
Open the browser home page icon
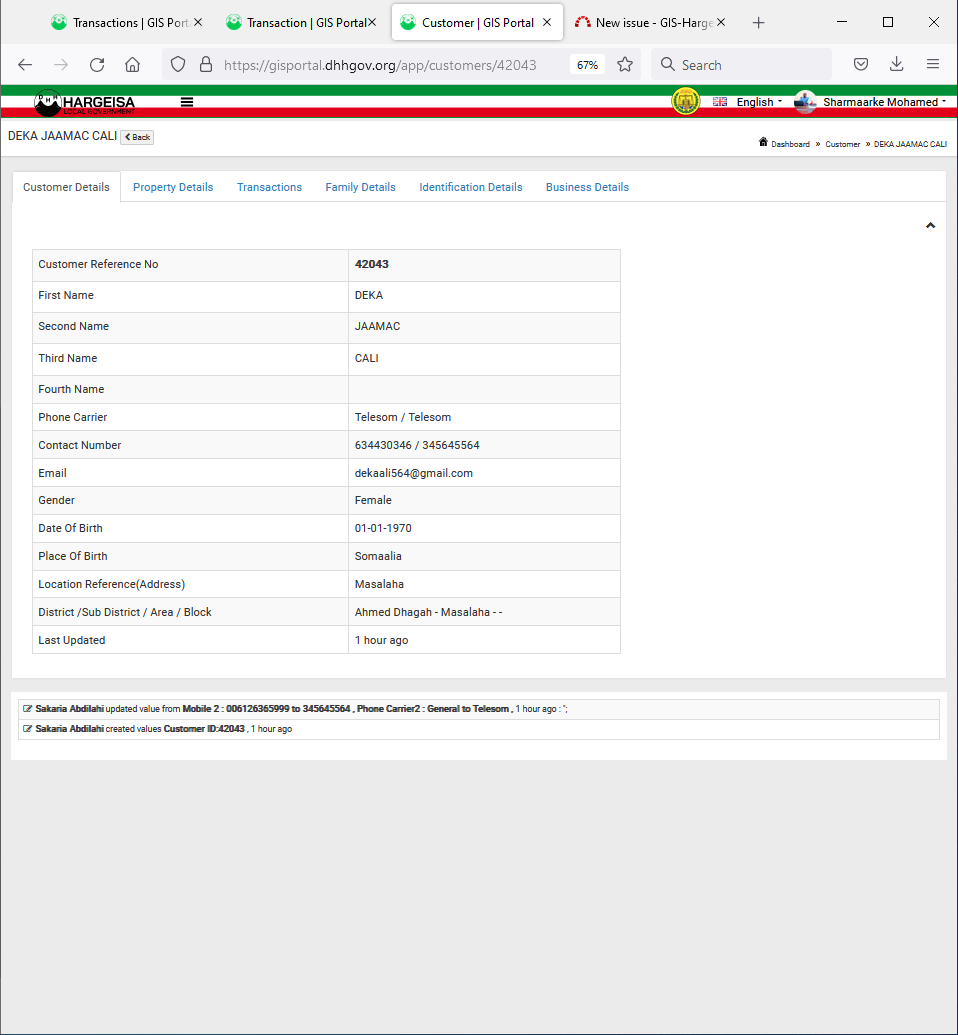[x=133, y=65]
